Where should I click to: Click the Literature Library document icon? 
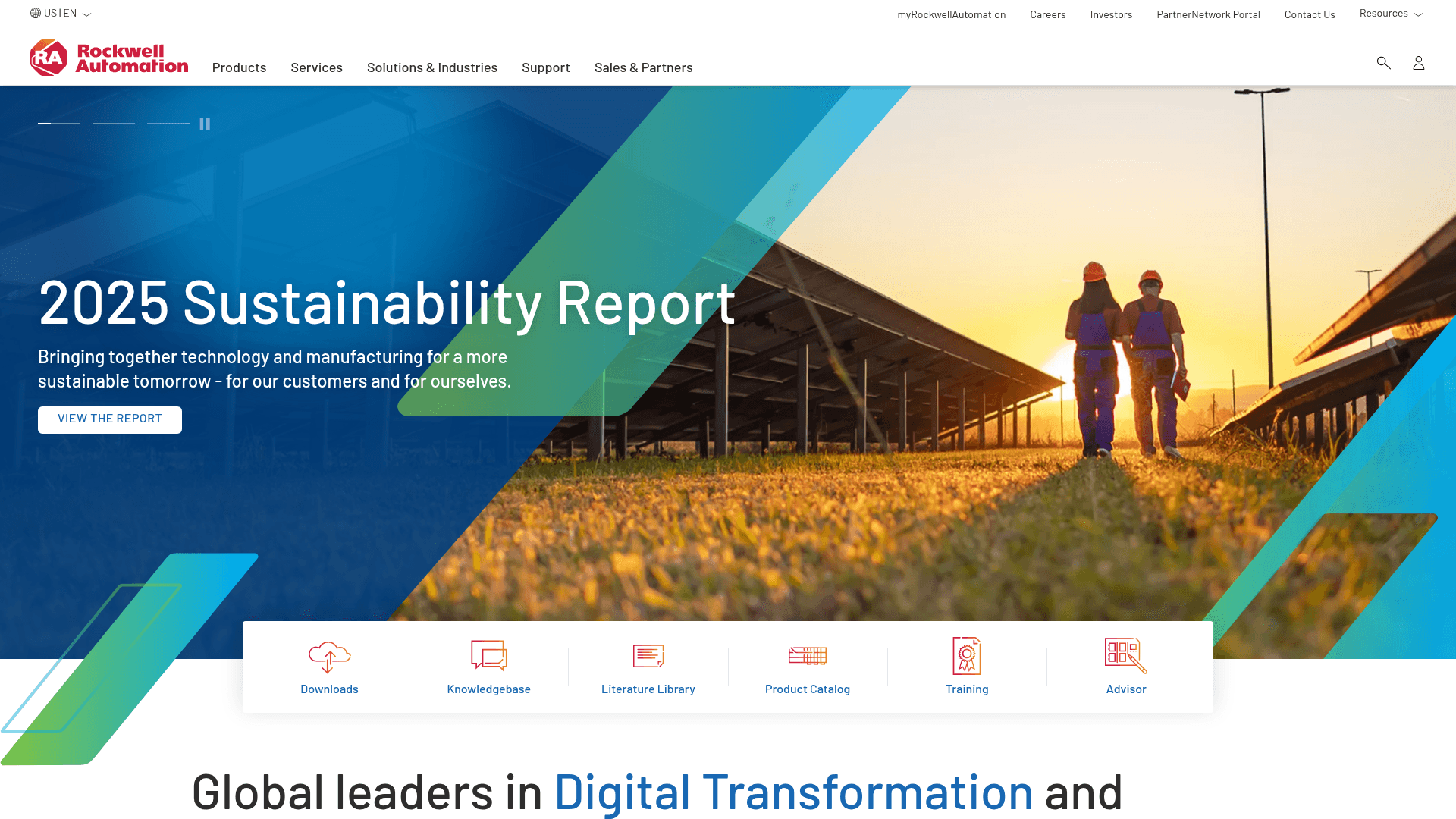pos(648,656)
